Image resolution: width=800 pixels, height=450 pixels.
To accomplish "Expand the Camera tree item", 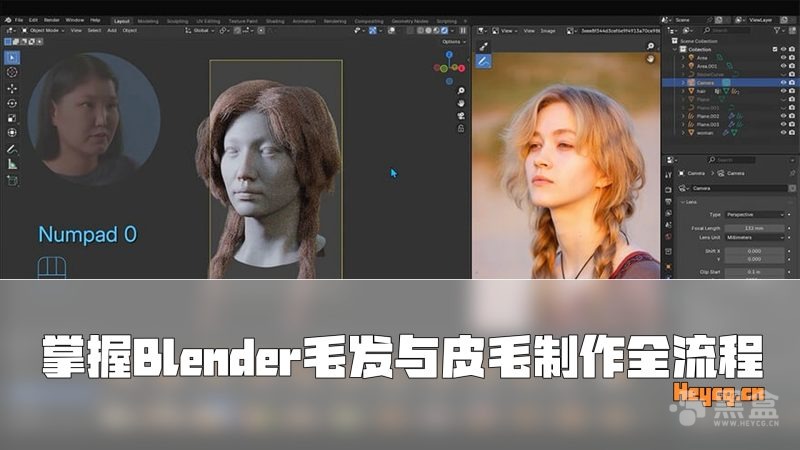I will coord(683,83).
